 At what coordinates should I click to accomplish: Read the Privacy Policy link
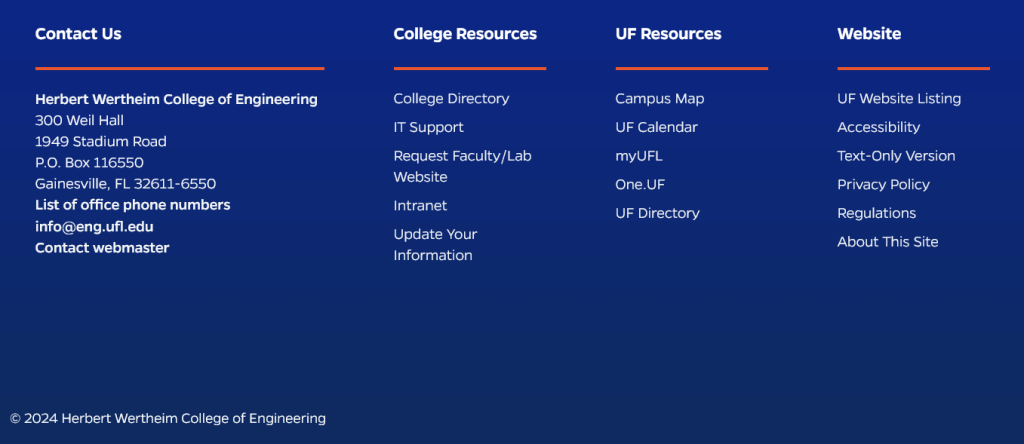[883, 185]
